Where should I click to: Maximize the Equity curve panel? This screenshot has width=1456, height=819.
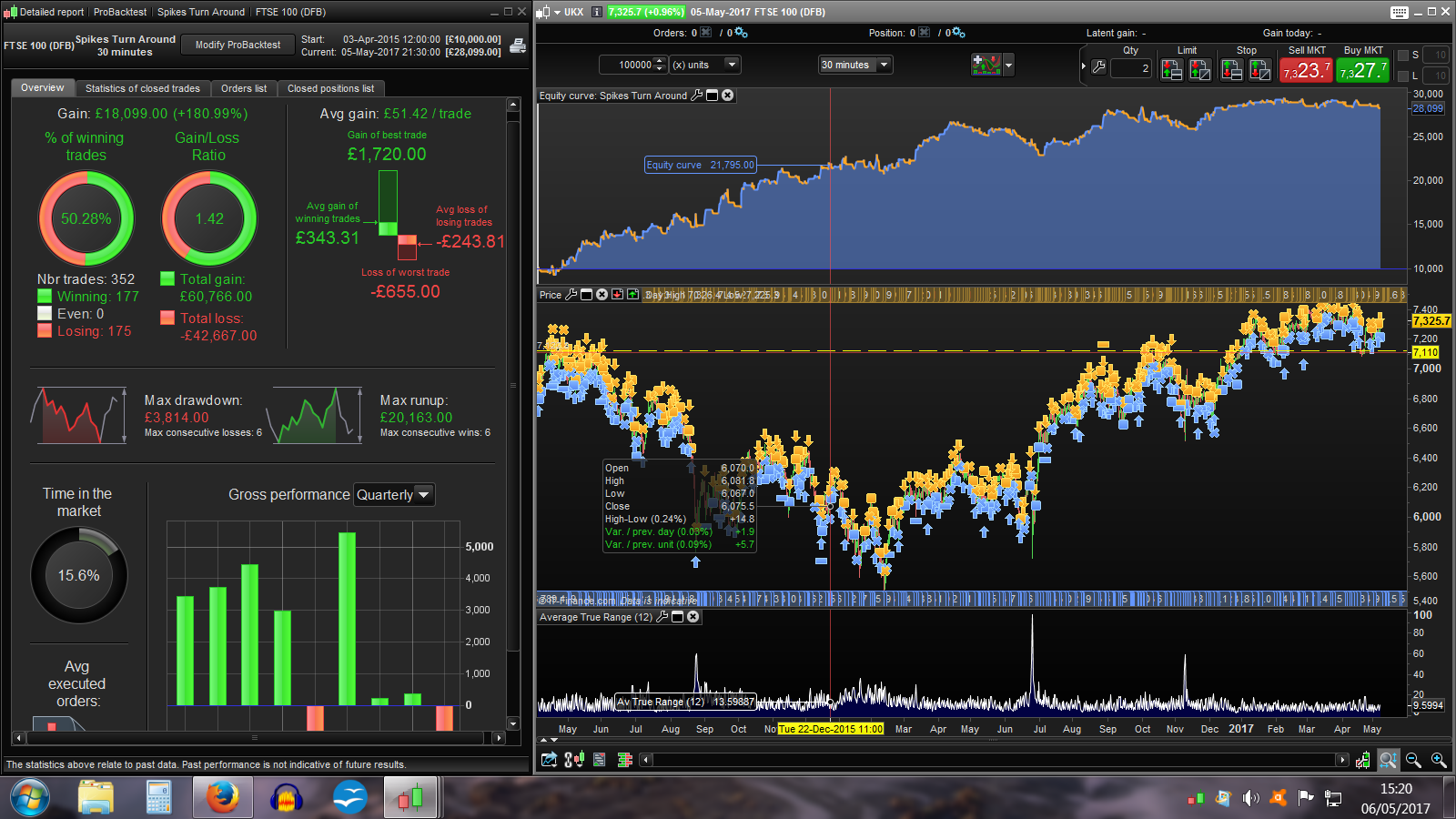713,95
